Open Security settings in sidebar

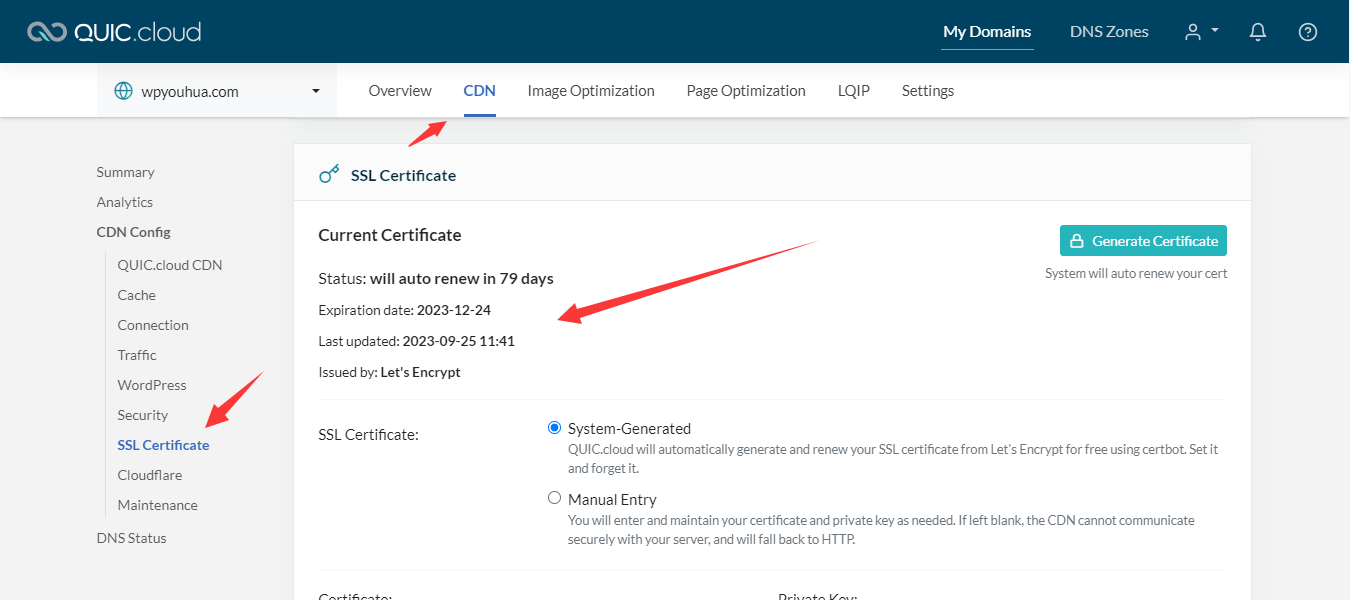143,415
